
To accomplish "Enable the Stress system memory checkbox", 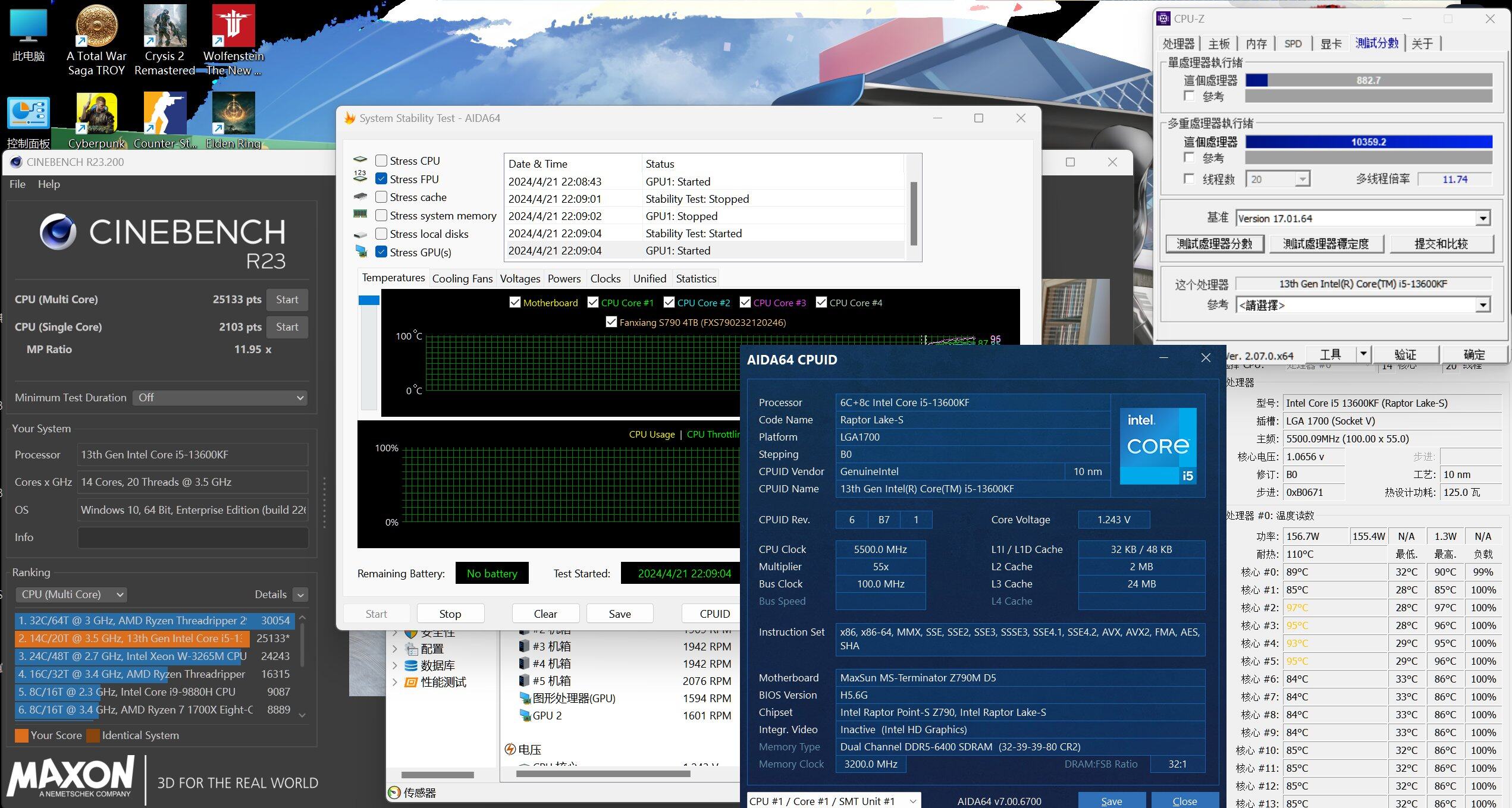I will point(381,215).
